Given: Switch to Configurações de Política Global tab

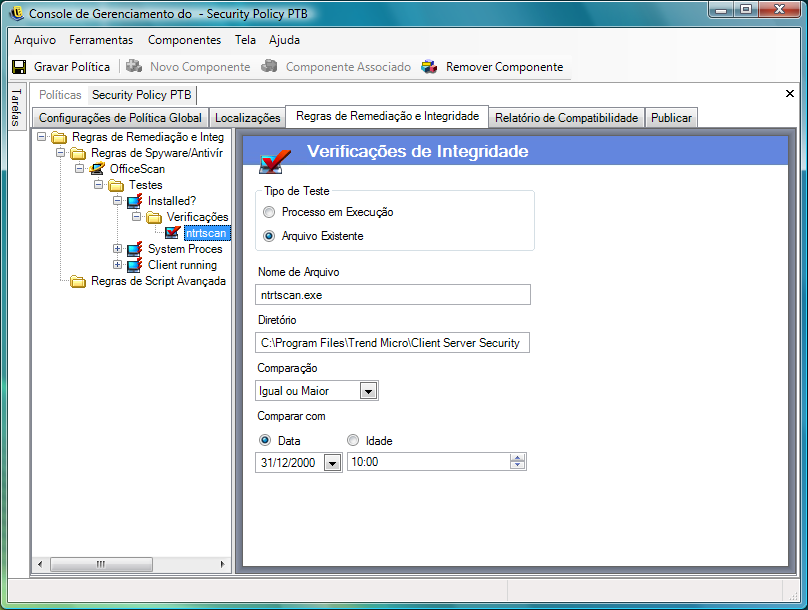Looking at the screenshot, I should click(120, 118).
